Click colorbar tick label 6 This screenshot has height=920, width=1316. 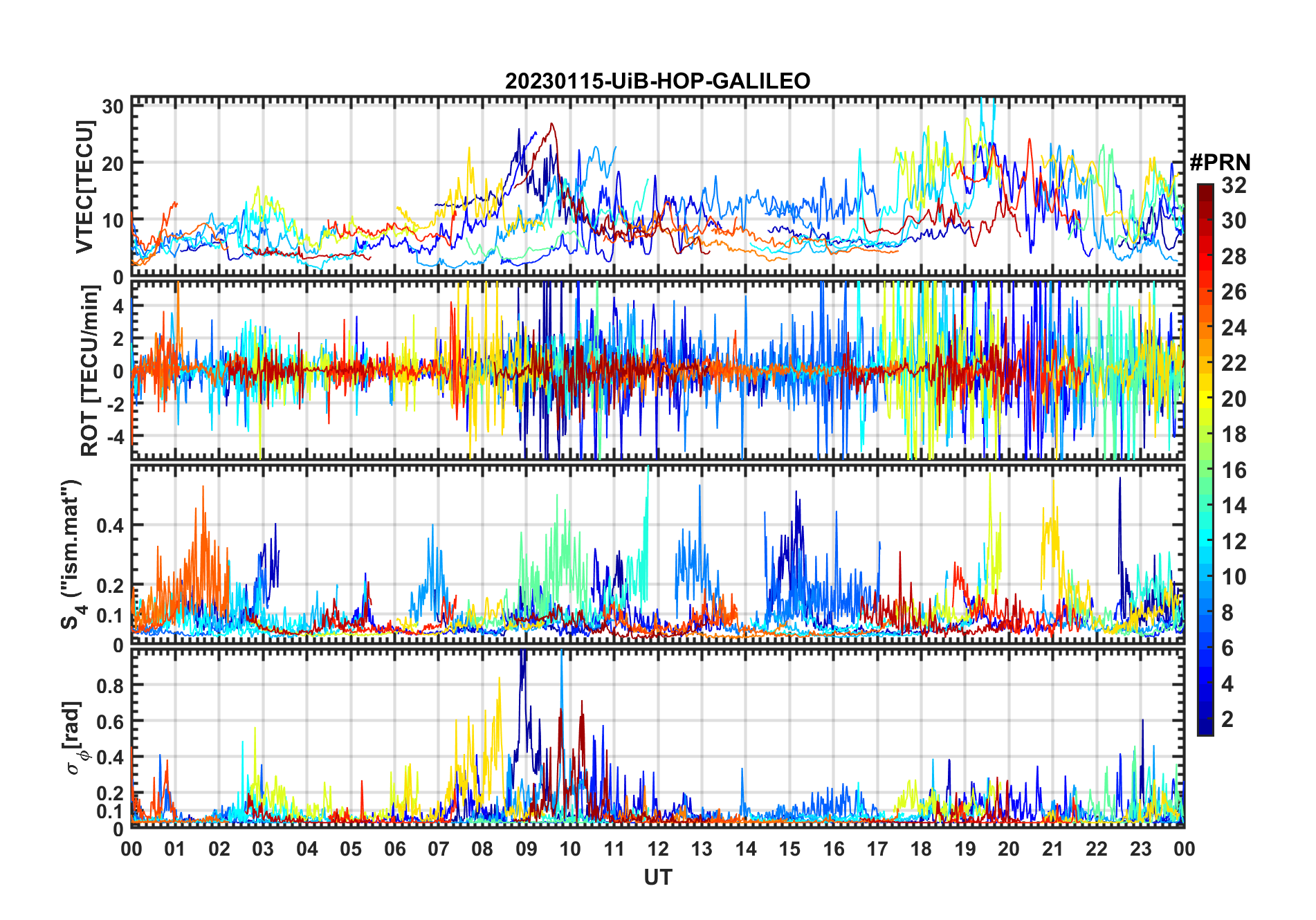1227,648
